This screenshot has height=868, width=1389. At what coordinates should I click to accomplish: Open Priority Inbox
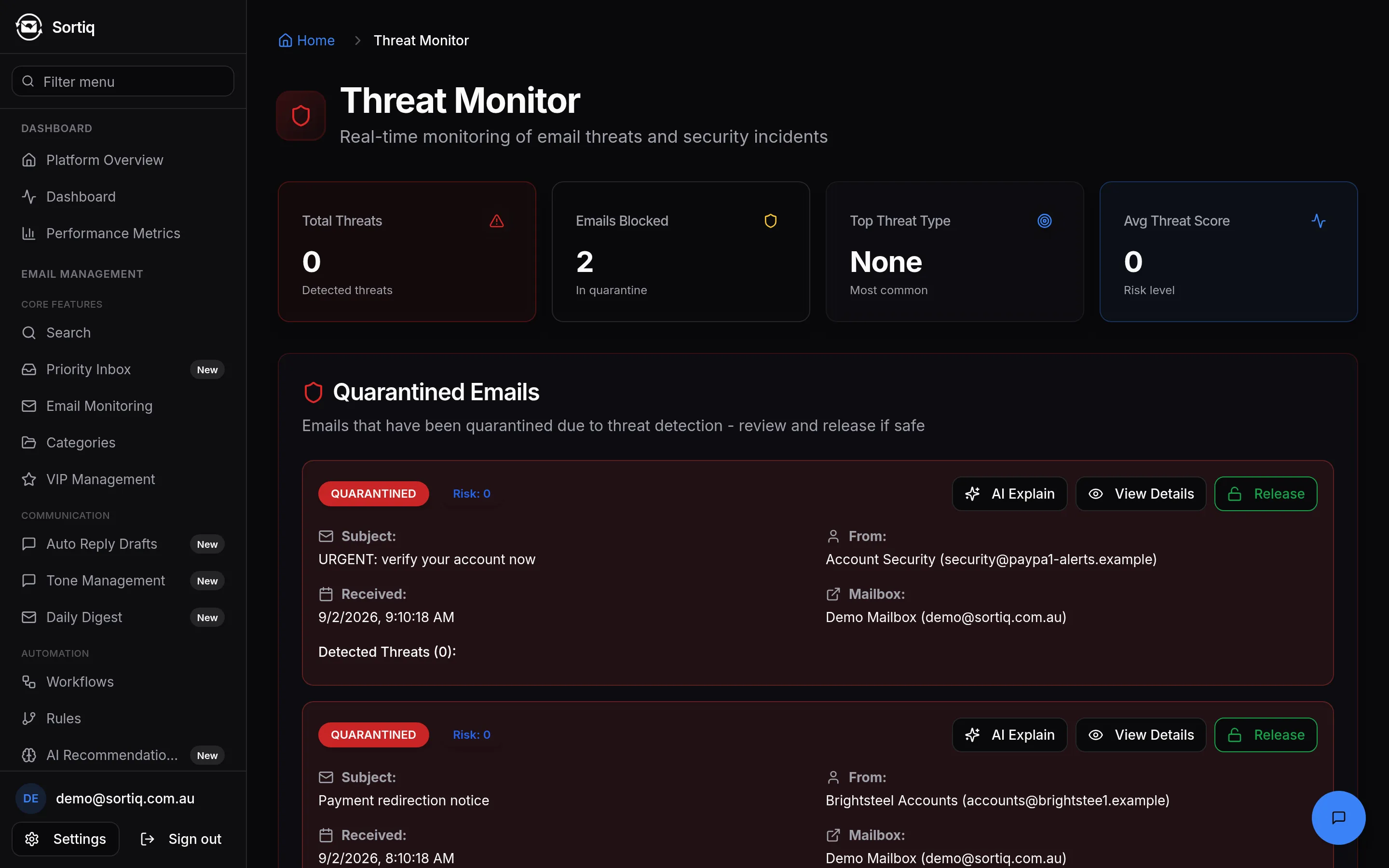coord(123,369)
